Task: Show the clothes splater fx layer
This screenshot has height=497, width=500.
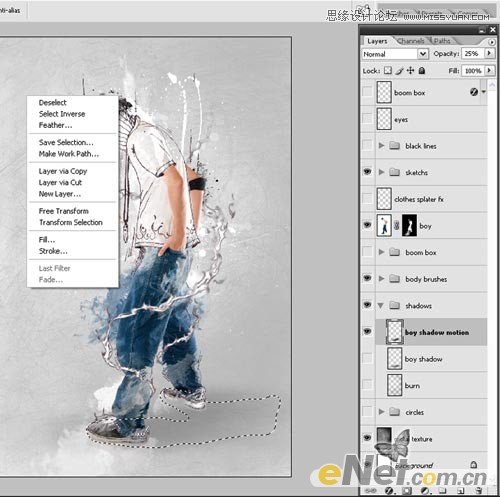Action: pos(367,199)
